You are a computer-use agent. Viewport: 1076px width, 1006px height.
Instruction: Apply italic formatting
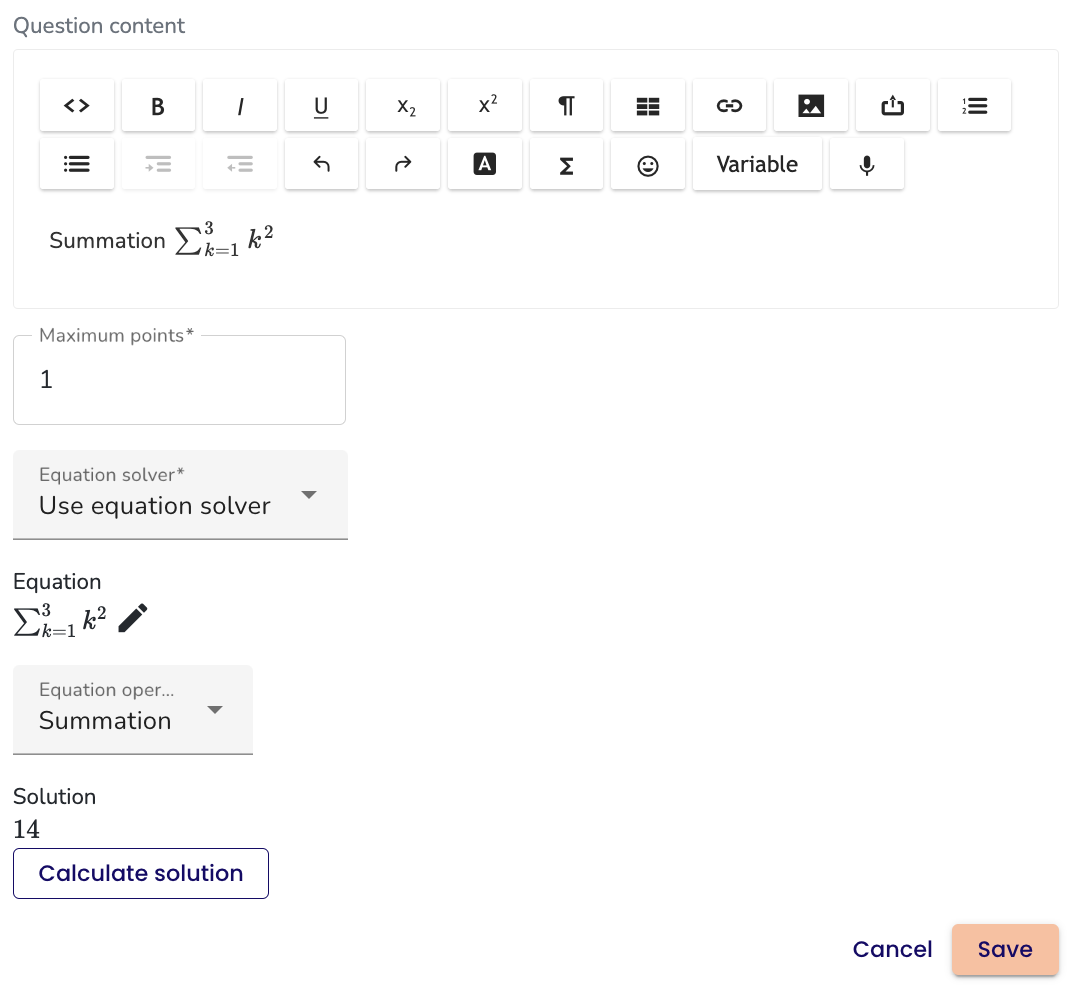(x=240, y=106)
